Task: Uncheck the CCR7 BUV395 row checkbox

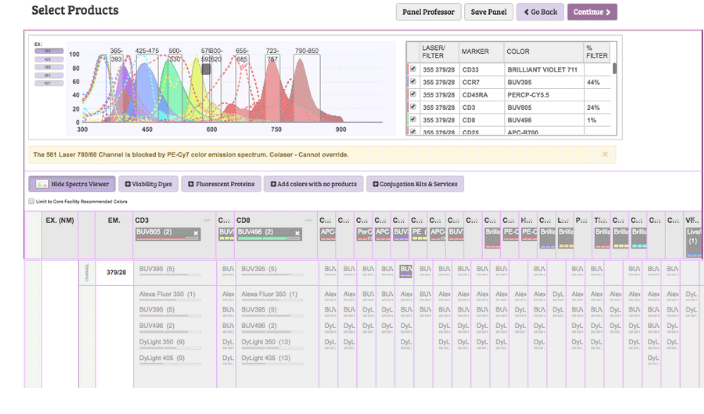Action: (x=413, y=82)
